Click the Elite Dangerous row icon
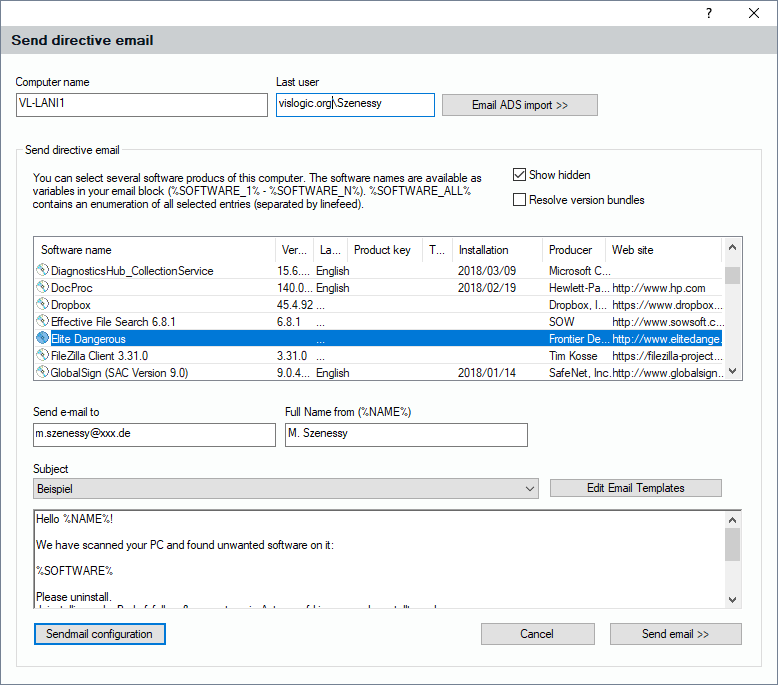The width and height of the screenshot is (778, 685). coord(42,339)
